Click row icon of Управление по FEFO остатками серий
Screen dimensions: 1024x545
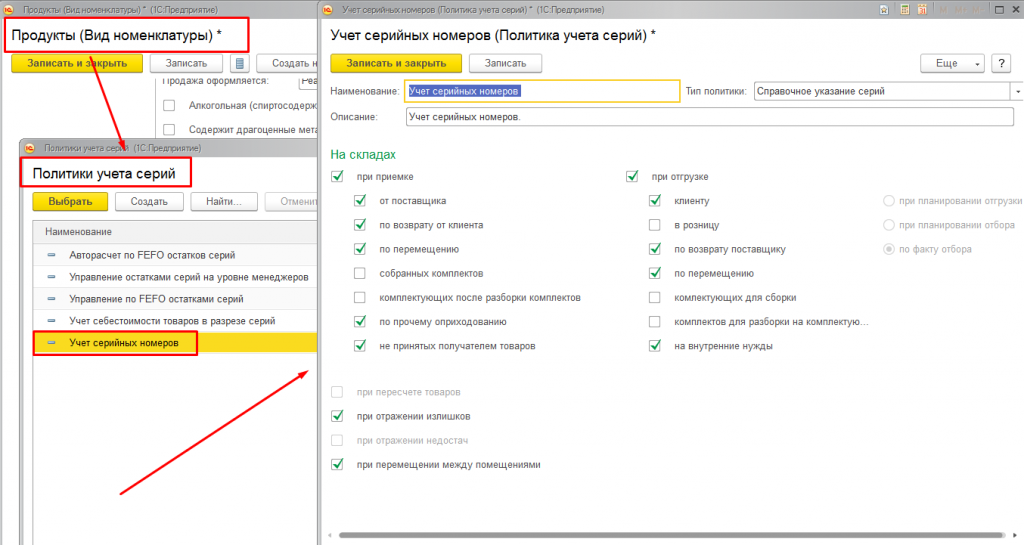click(x=52, y=299)
